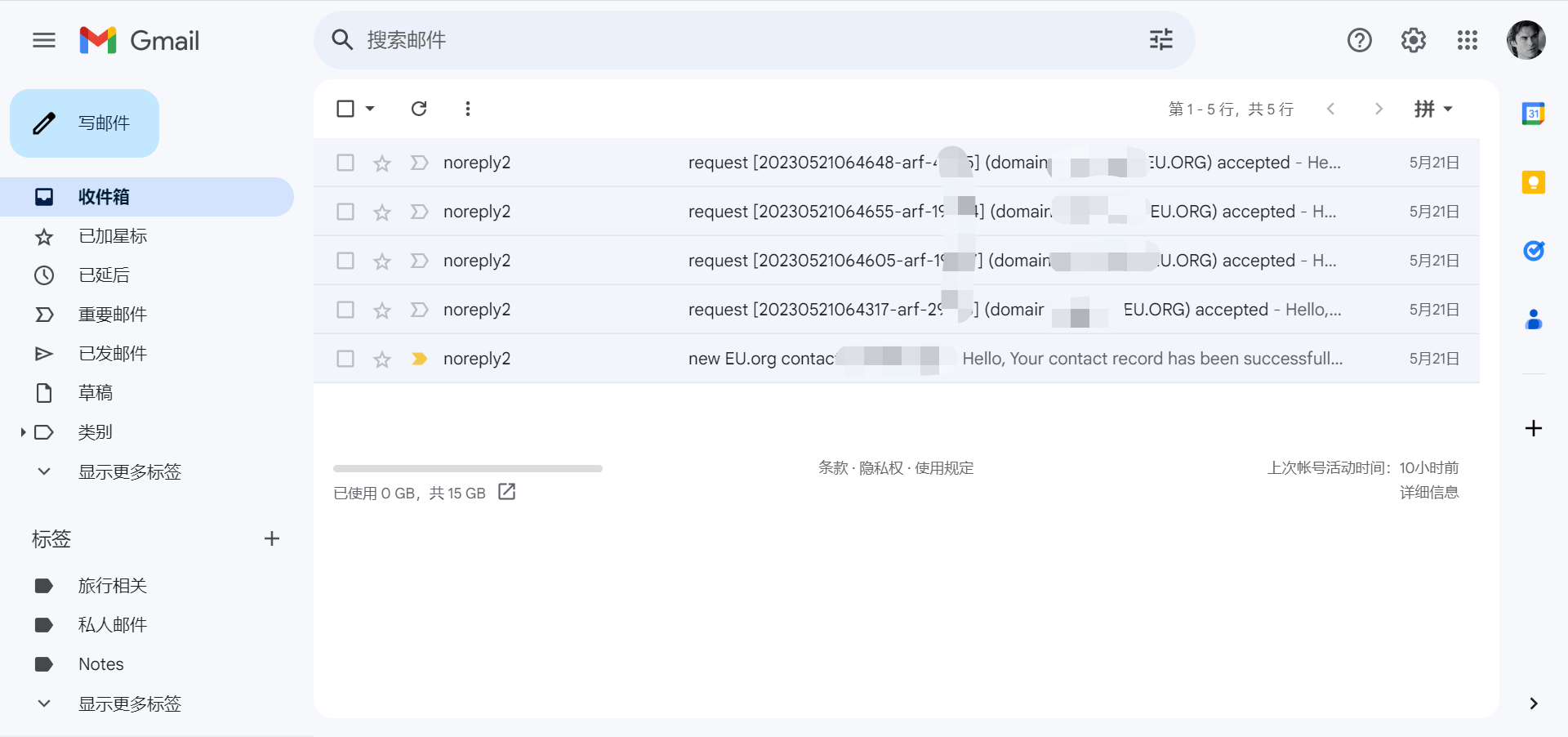Open Google Tasks side panel icon
The height and width of the screenshot is (737, 1568).
[x=1533, y=251]
